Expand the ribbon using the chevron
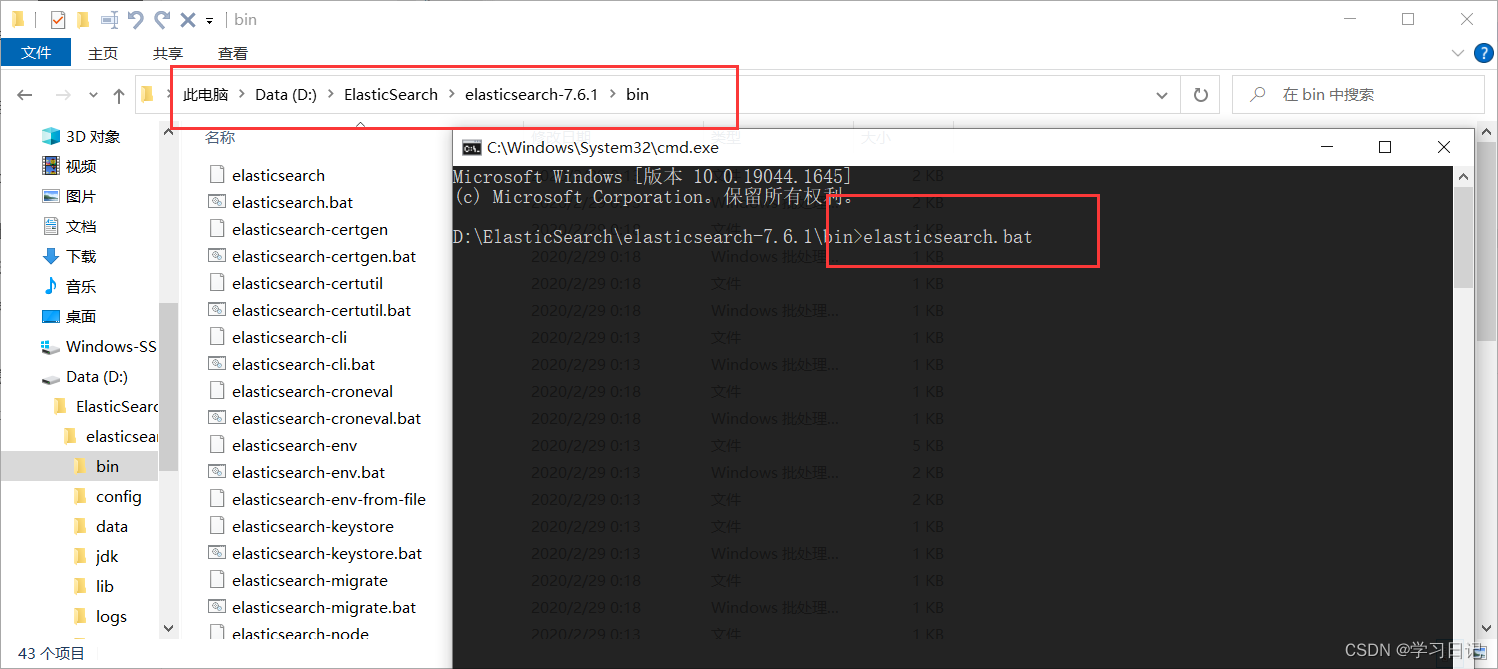 (1457, 52)
